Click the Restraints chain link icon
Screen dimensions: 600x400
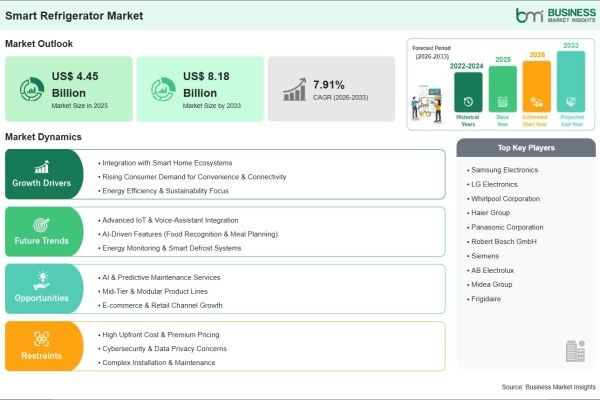pos(41,339)
